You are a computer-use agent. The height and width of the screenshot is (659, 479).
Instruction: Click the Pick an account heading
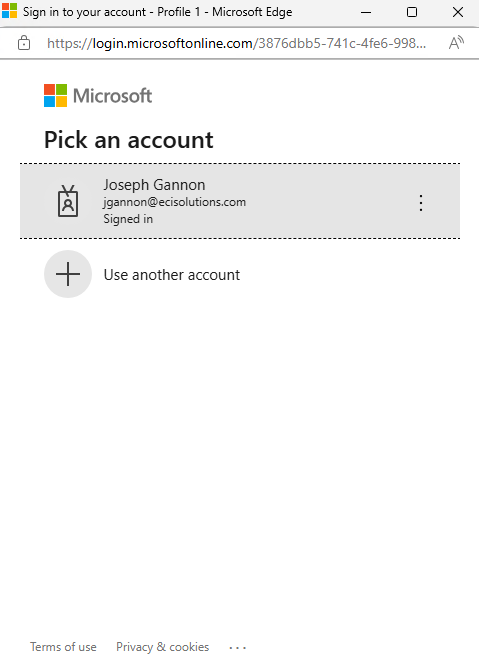[x=129, y=140]
